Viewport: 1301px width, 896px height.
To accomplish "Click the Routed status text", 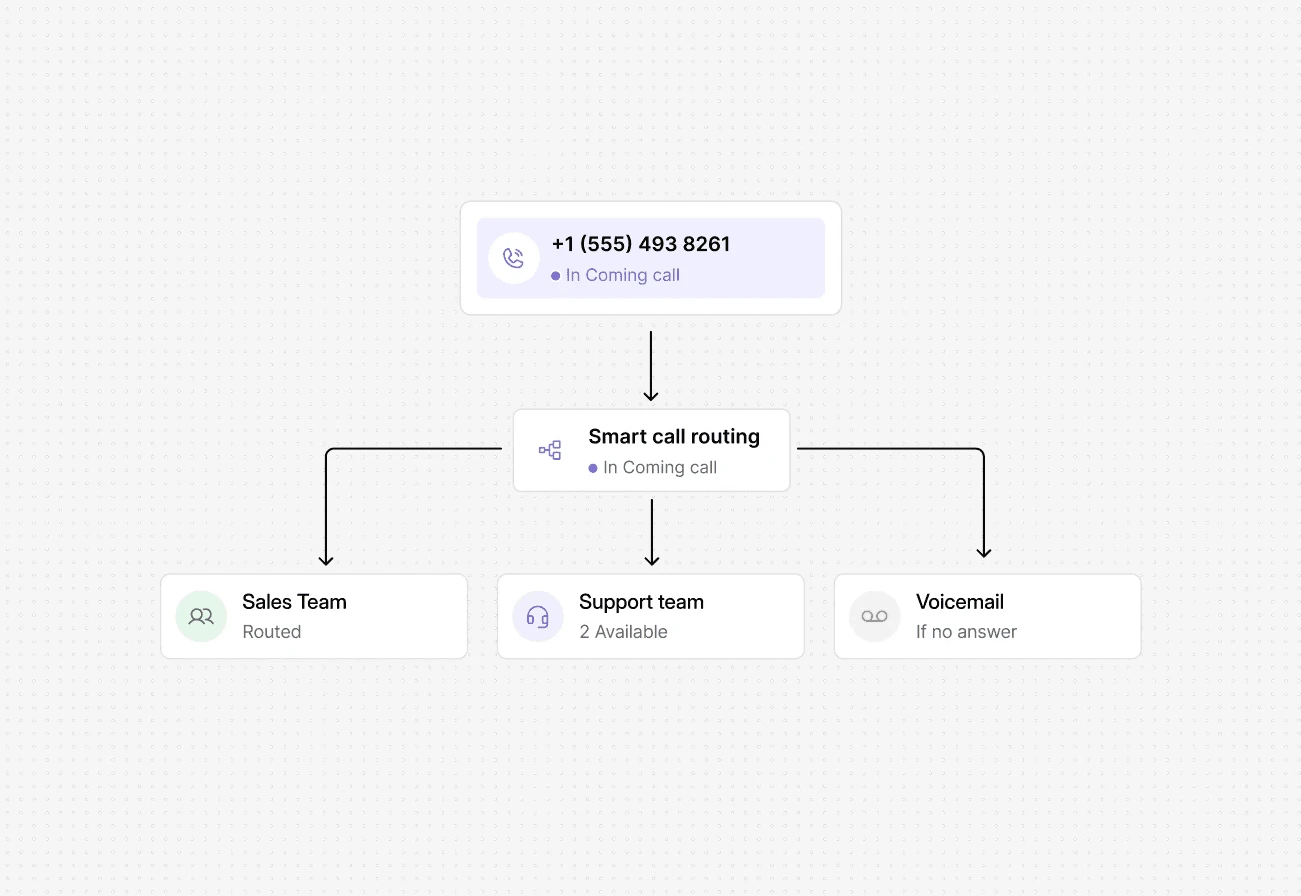I will 272,632.
